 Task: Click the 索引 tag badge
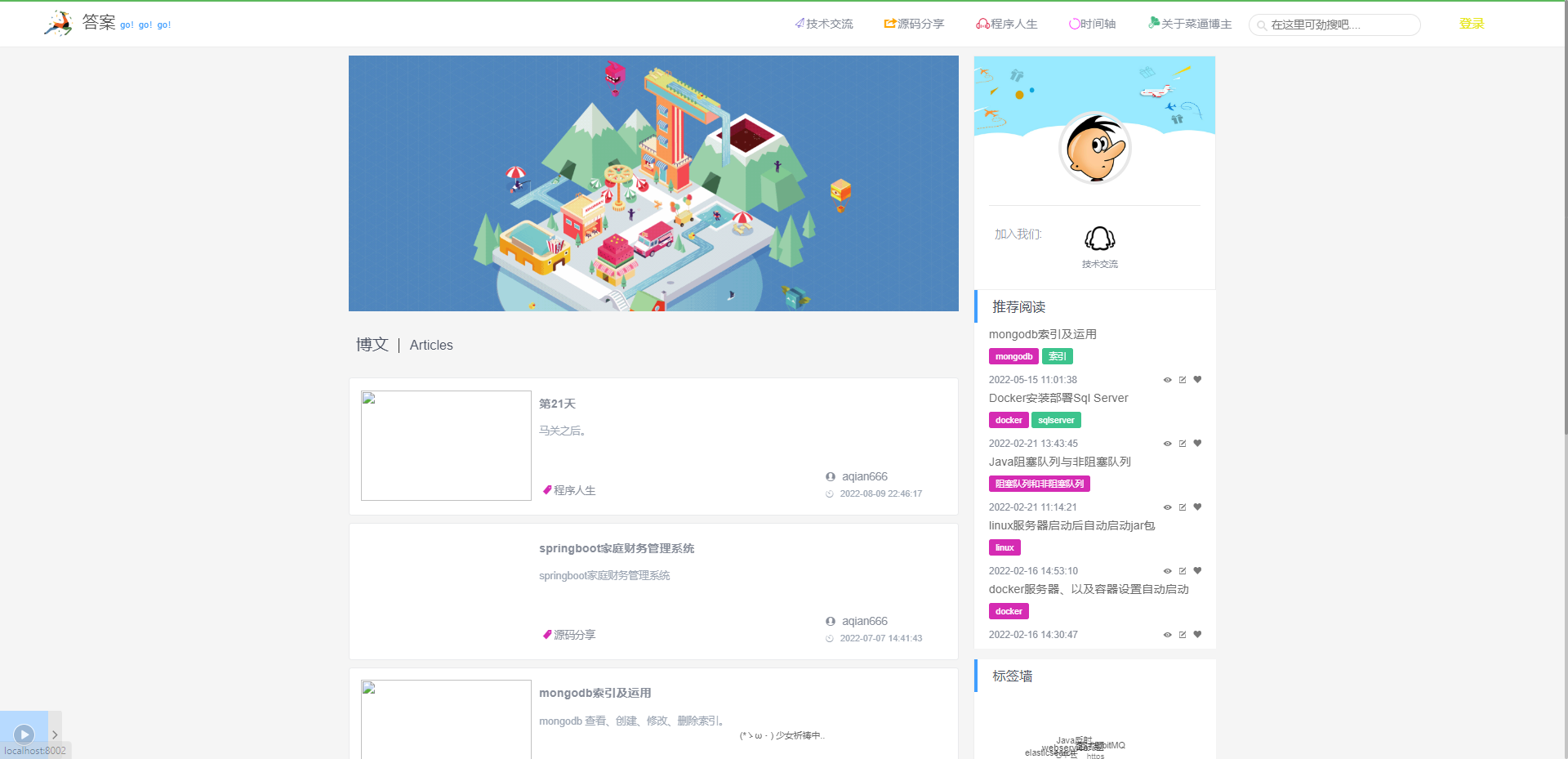click(1058, 356)
